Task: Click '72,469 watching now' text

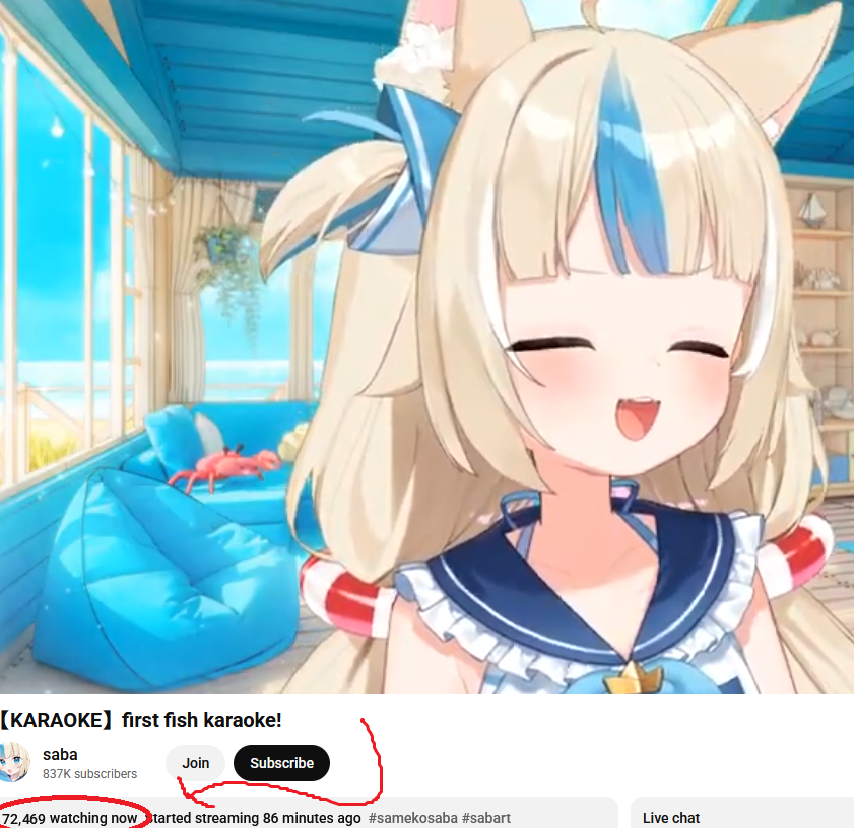Action: tap(70, 818)
